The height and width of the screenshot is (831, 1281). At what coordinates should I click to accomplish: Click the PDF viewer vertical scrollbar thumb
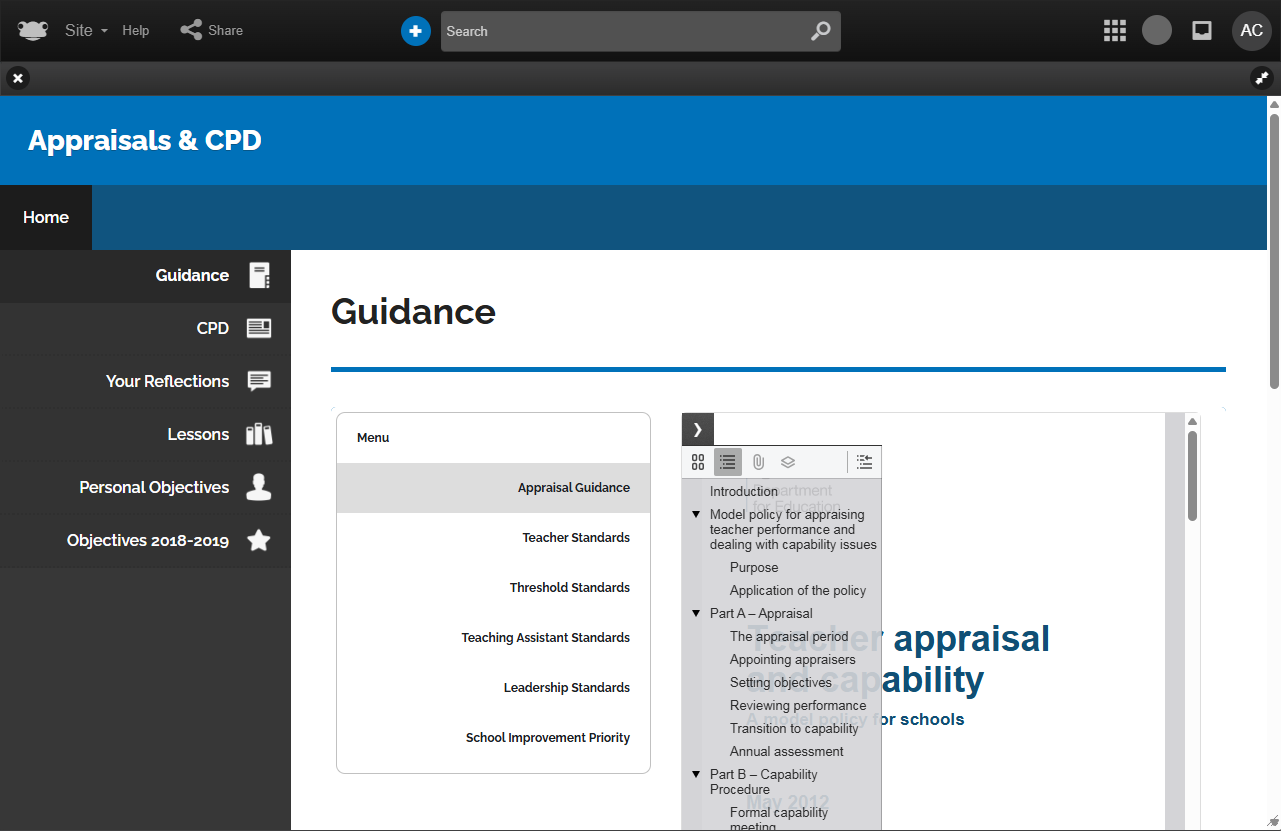(1192, 475)
